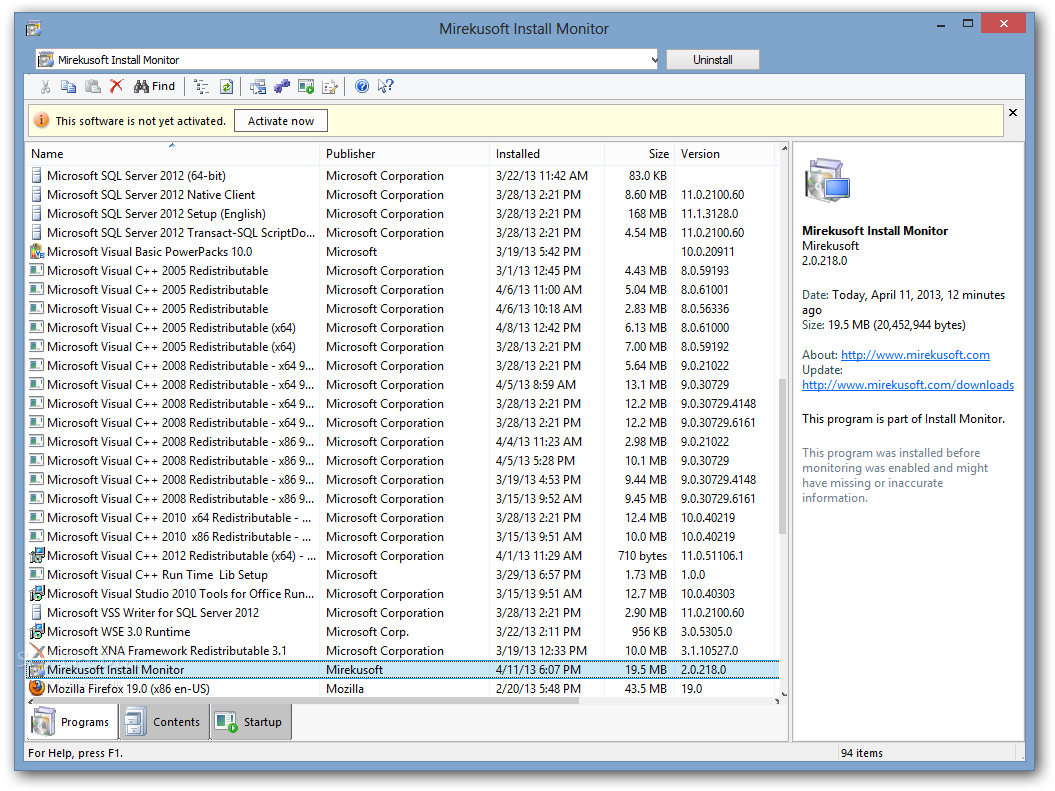The width and height of the screenshot is (1055, 791).
Task: Select Microsoft SQL Server 2012 (64-bit) row
Action: coord(402,176)
